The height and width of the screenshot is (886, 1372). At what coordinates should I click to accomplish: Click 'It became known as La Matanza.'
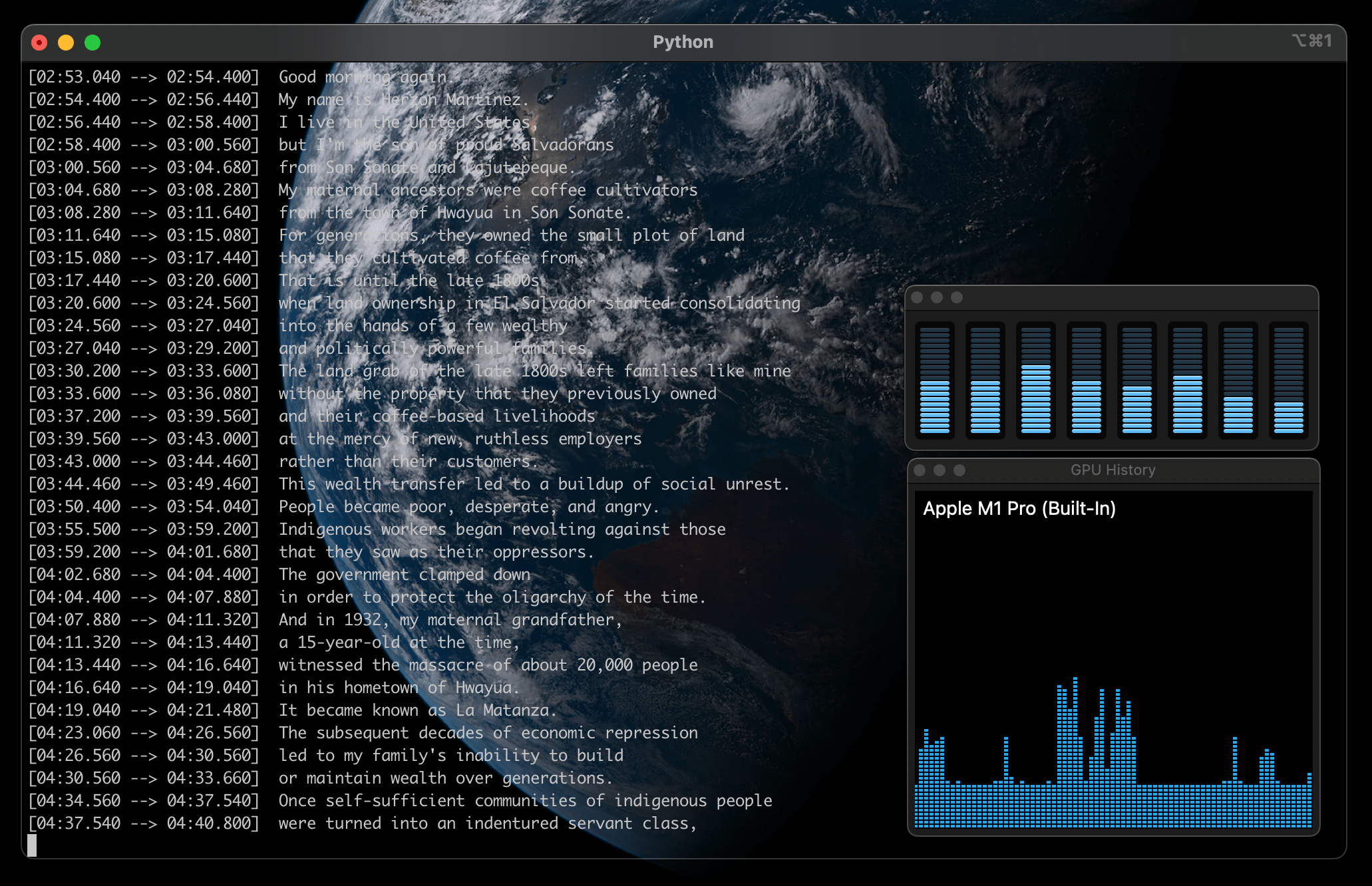click(x=418, y=710)
